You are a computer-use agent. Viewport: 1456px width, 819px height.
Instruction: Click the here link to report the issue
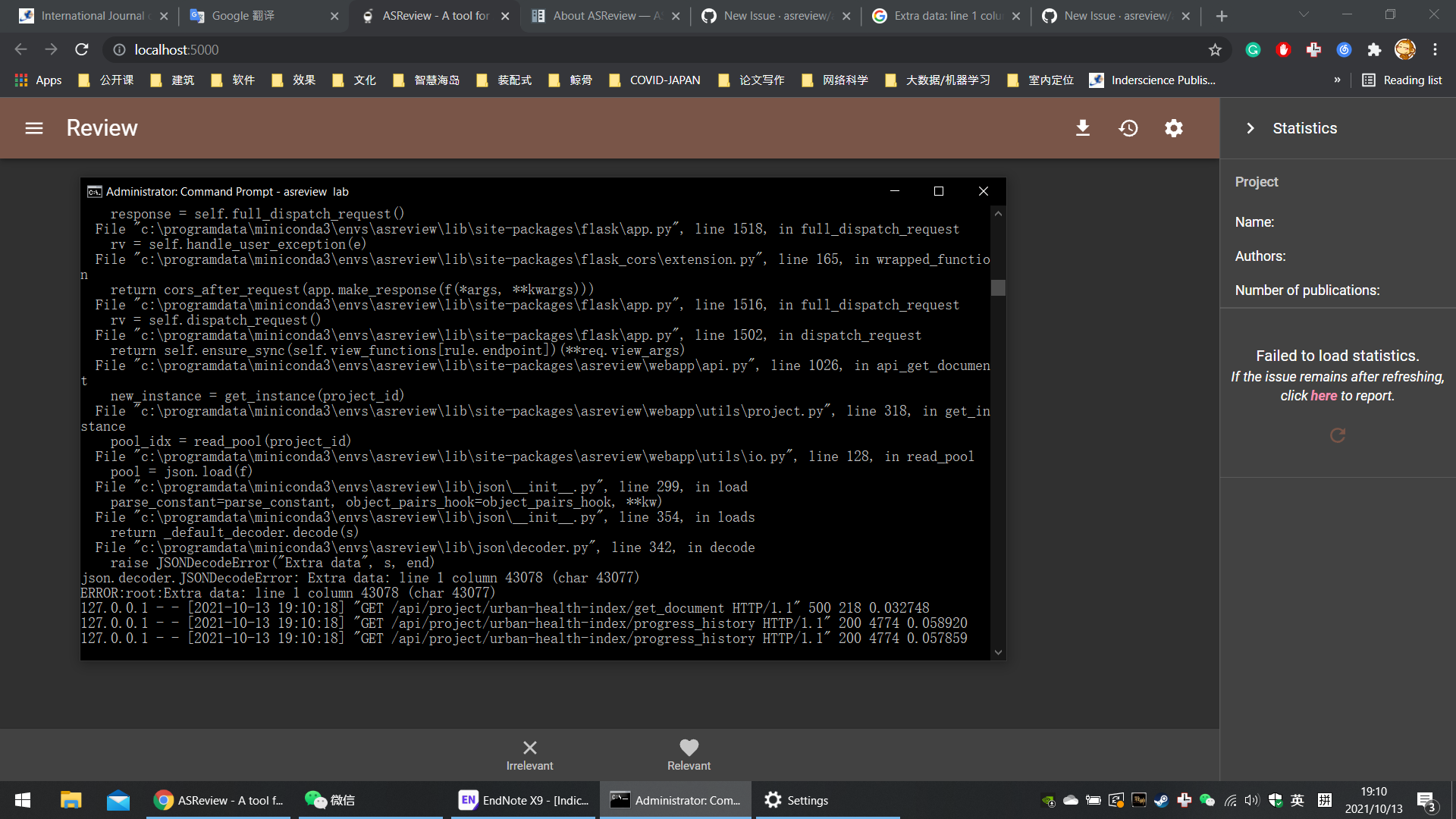(1322, 395)
